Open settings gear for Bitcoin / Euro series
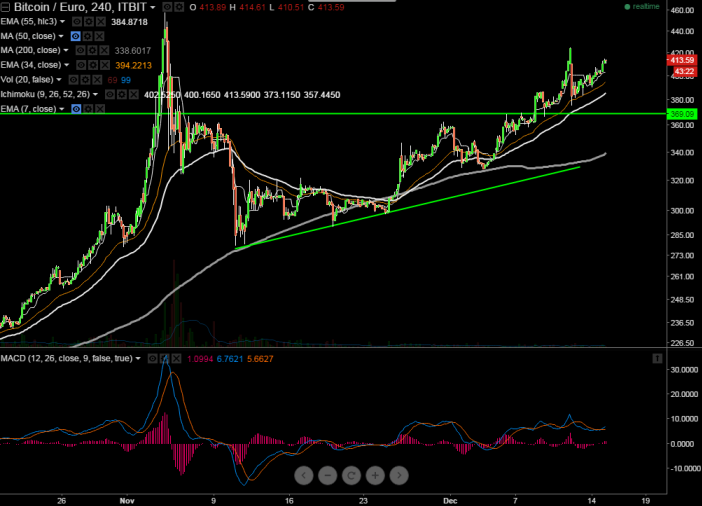The height and width of the screenshot is (506, 702). (x=179, y=7)
